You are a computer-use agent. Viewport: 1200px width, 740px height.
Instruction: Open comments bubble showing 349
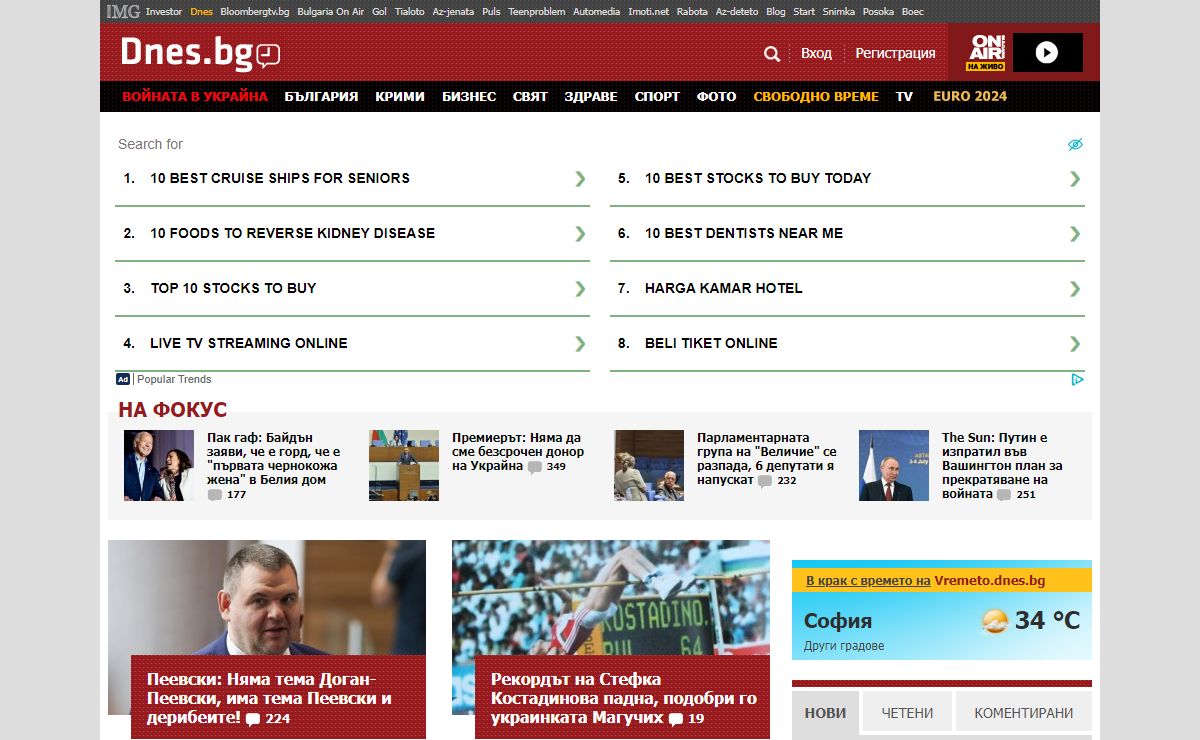pyautogui.click(x=535, y=466)
